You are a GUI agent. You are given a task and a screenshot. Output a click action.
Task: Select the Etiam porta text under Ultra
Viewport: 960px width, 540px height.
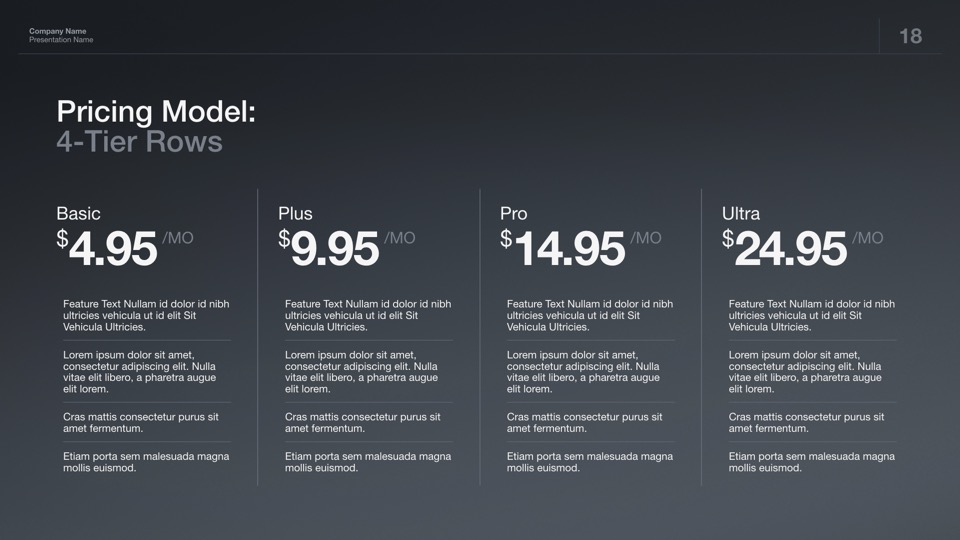pos(811,461)
